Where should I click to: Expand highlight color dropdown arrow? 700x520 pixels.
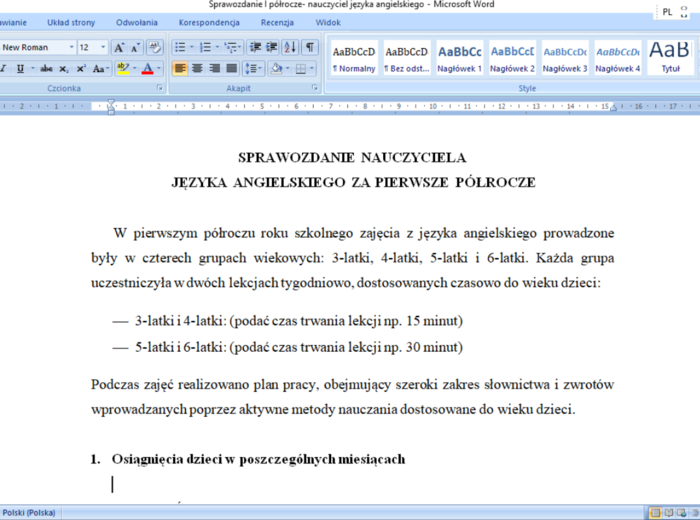134,69
